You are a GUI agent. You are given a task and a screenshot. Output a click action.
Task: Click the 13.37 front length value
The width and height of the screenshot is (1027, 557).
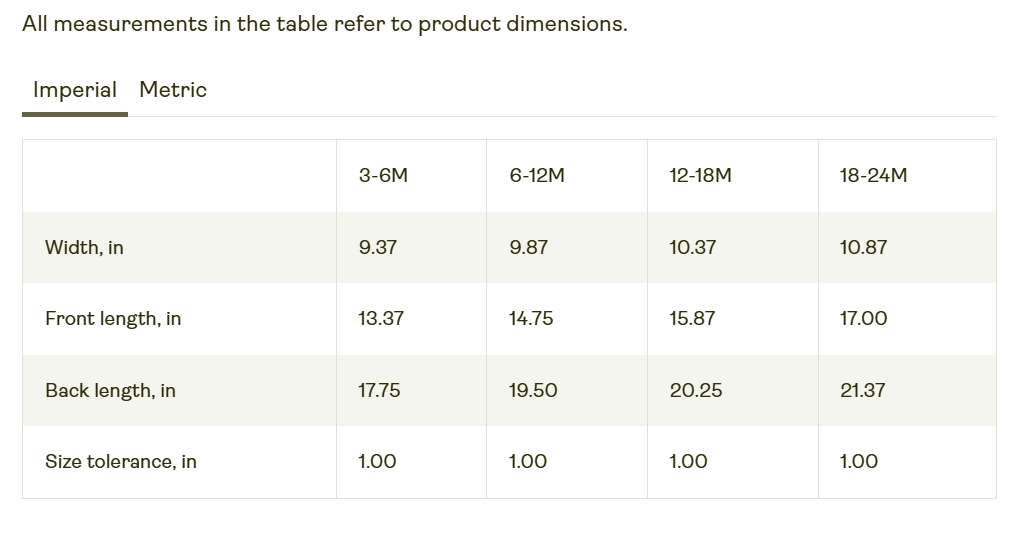pyautogui.click(x=381, y=319)
